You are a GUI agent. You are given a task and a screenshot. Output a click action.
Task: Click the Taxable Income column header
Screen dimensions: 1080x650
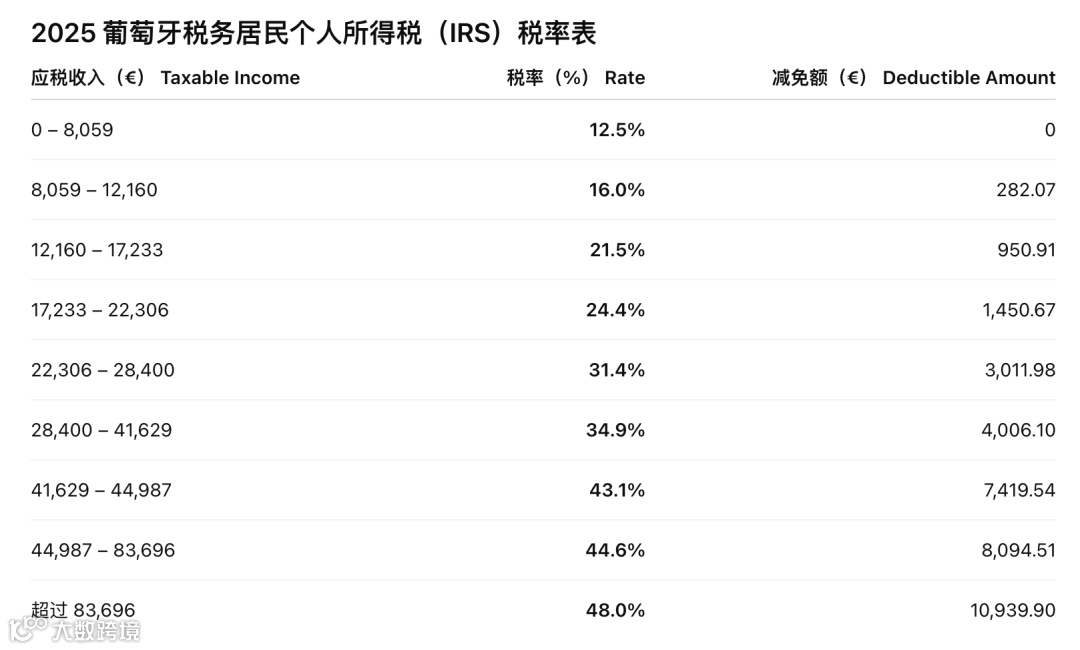165,78
